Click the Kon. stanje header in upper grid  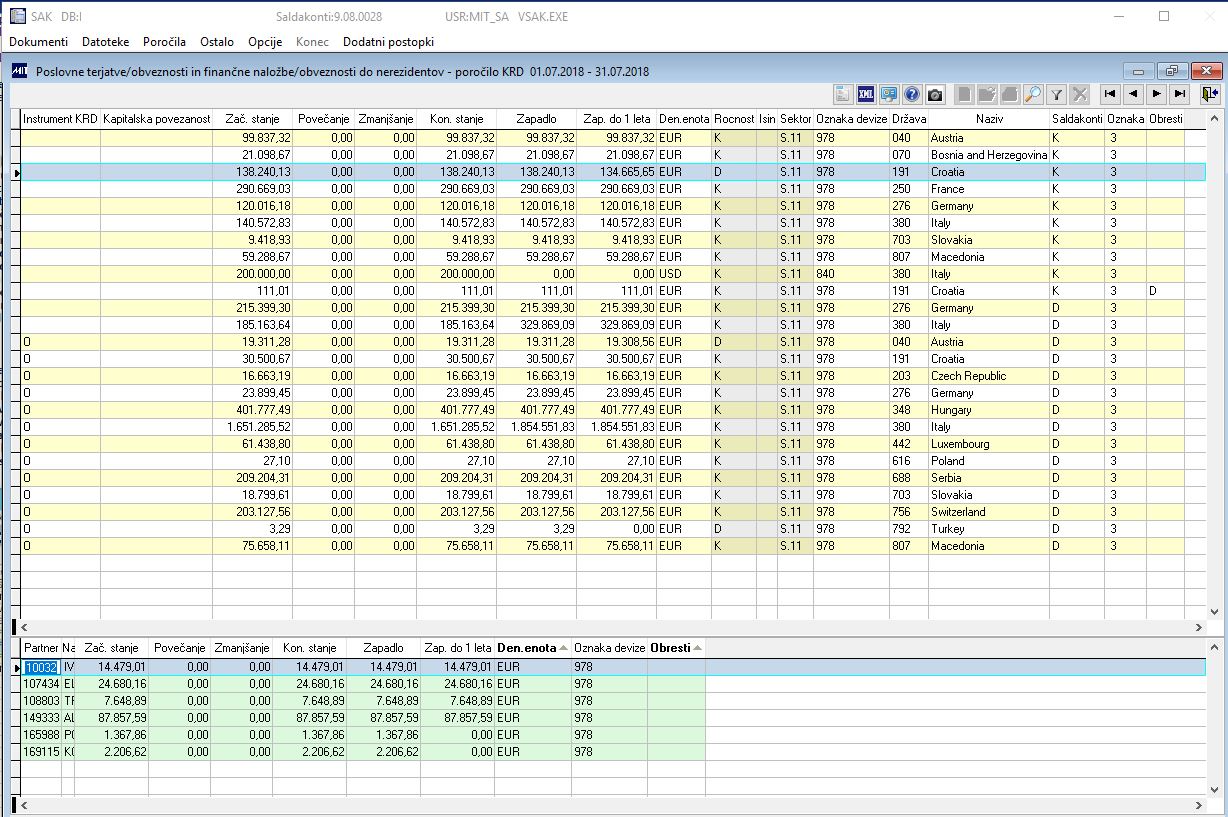(456, 119)
